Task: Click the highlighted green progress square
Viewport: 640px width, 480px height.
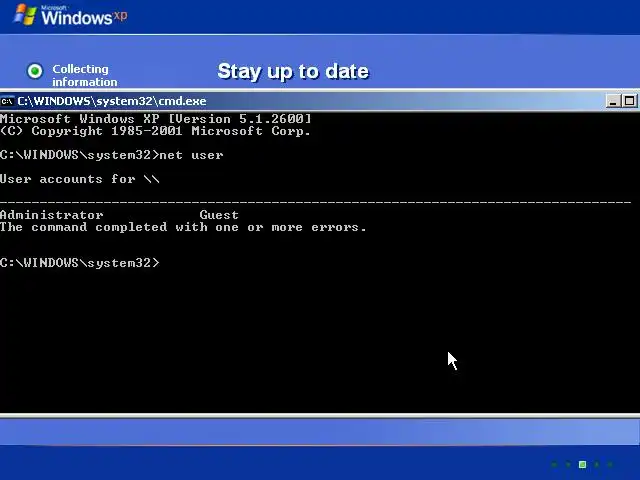Action: click(x=582, y=464)
